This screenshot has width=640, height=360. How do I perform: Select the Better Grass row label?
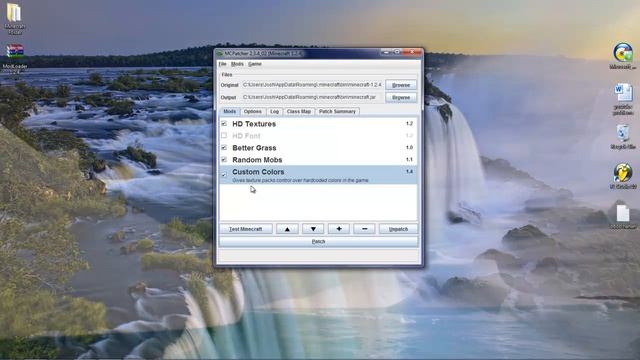pos(254,148)
